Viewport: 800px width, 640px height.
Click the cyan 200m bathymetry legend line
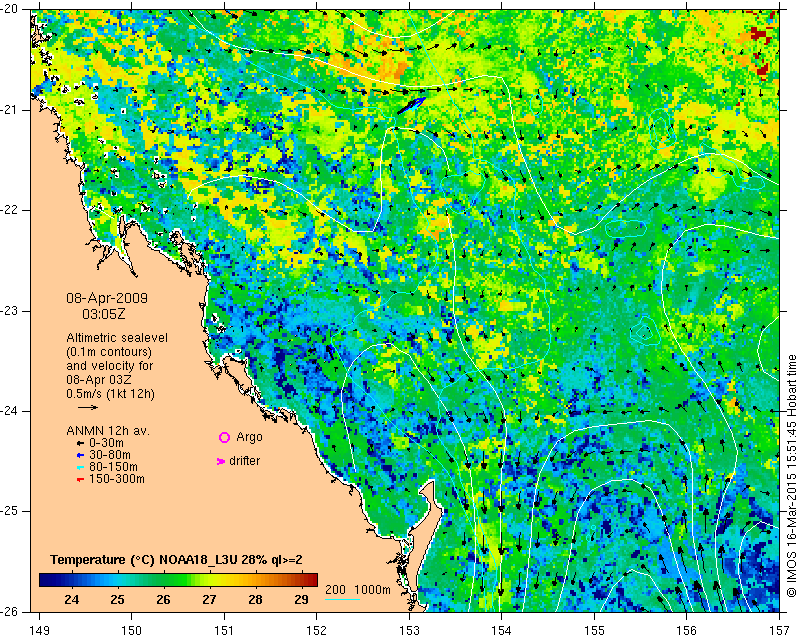[x=342, y=599]
